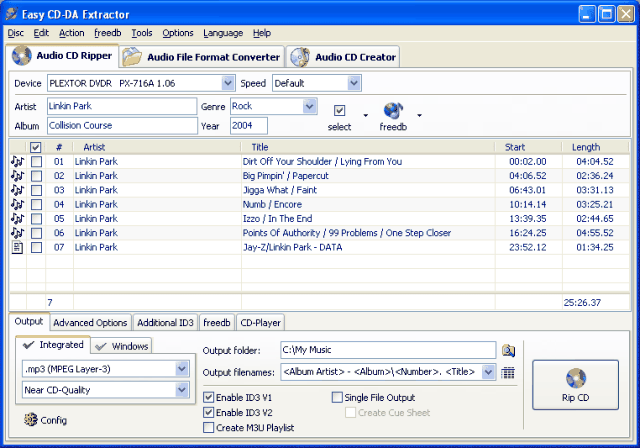Click music note icon for track 01
Viewport: 640px width, 448px height.
[18, 162]
